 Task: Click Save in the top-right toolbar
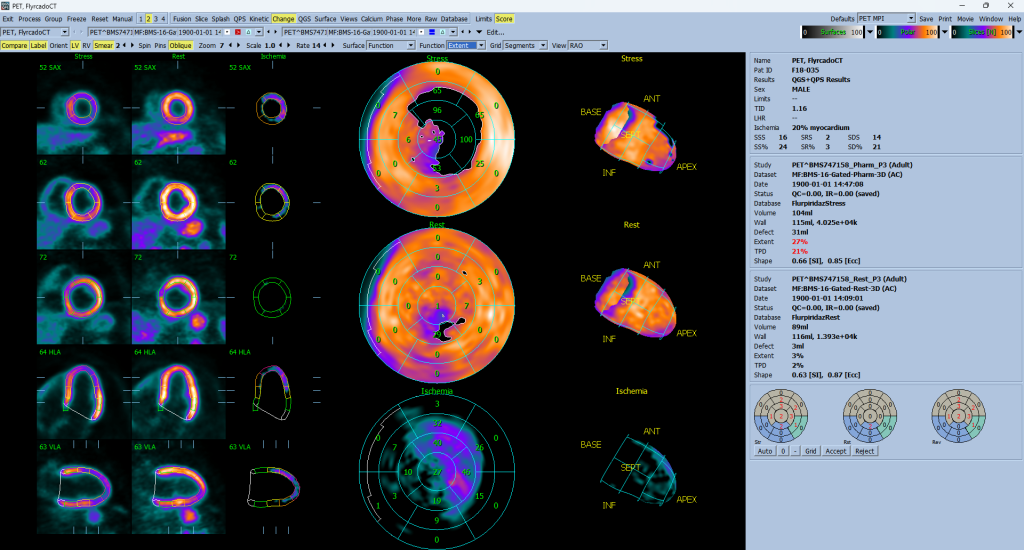click(926, 19)
